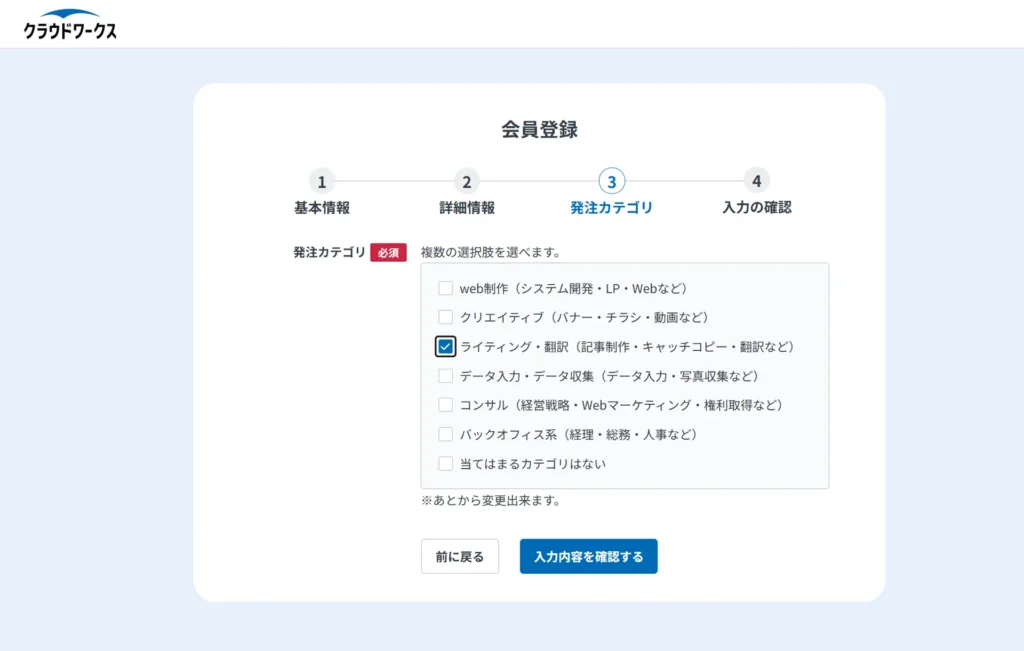The height and width of the screenshot is (651, 1024).
Task: Click the step 2 詳細情報 circle
Action: 467,183
